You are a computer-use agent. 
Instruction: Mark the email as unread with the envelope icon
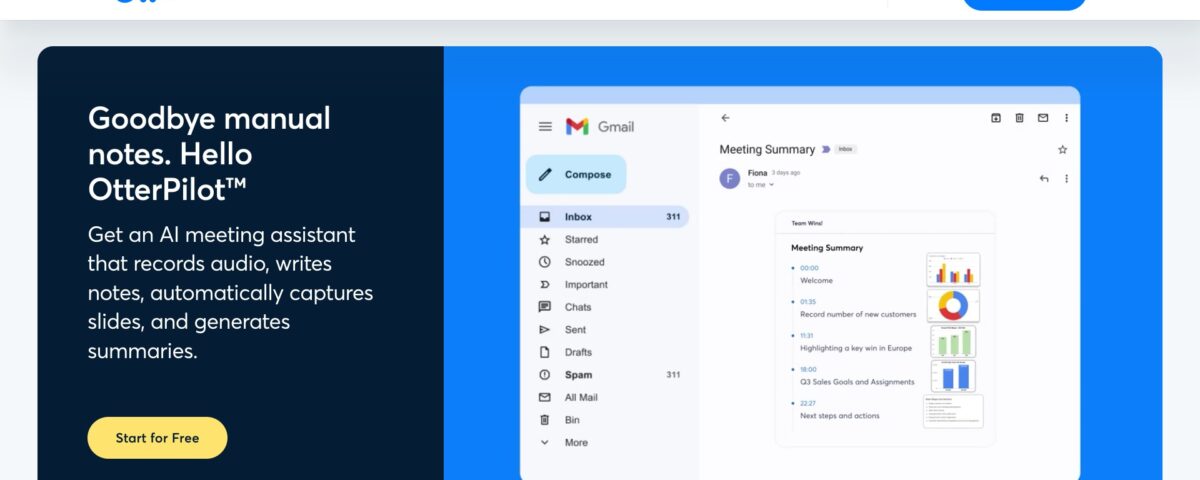[1043, 118]
